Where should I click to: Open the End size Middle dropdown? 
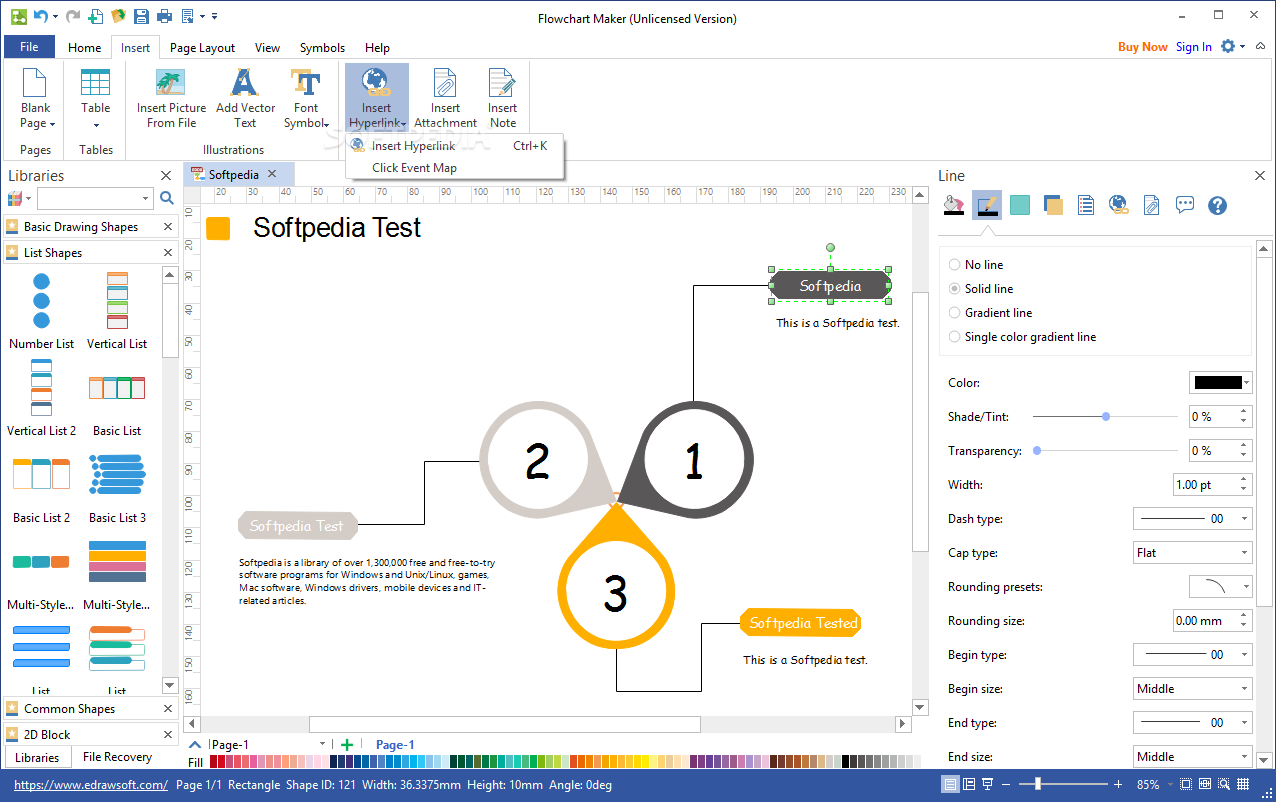coord(1192,757)
